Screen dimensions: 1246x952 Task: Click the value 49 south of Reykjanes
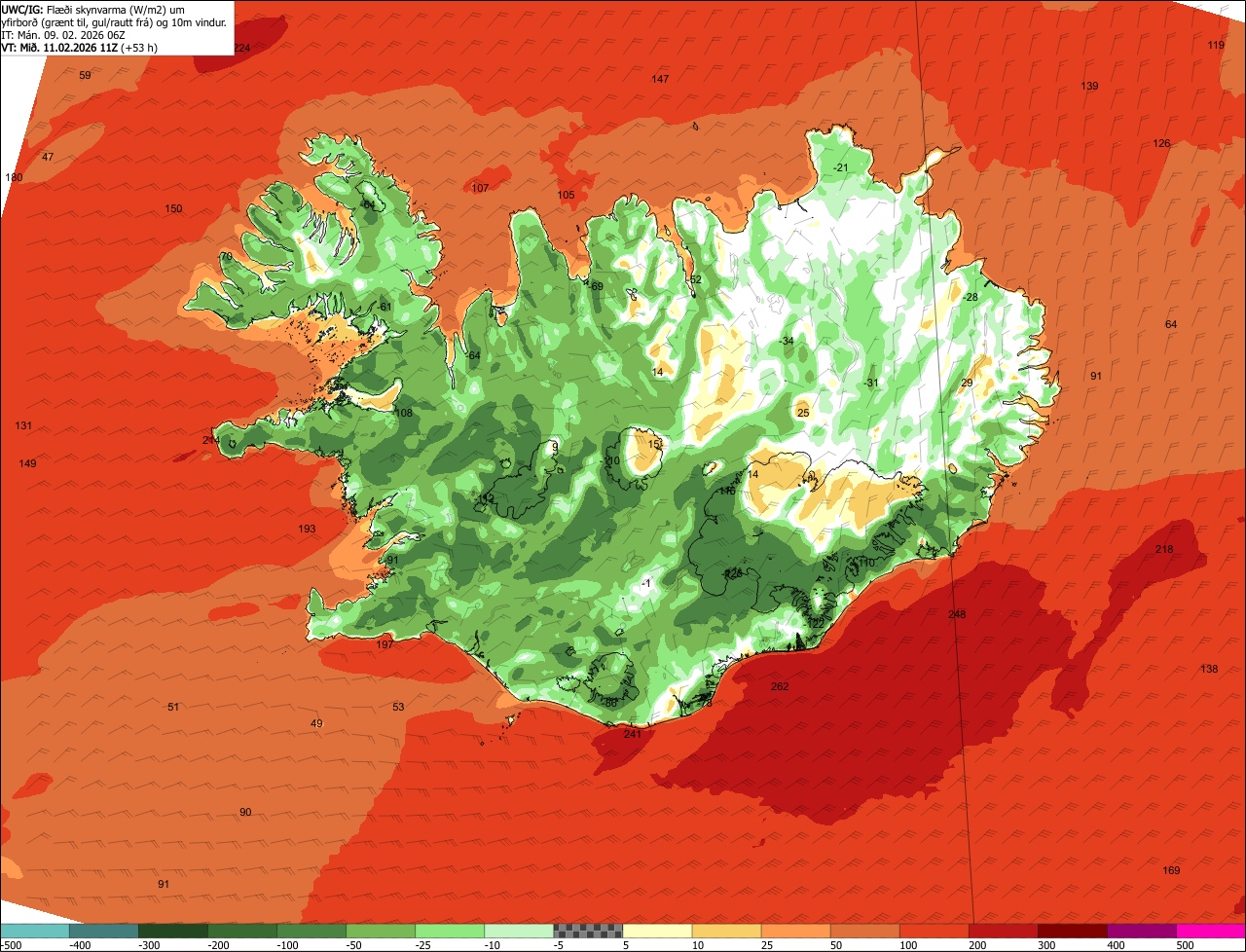[316, 723]
